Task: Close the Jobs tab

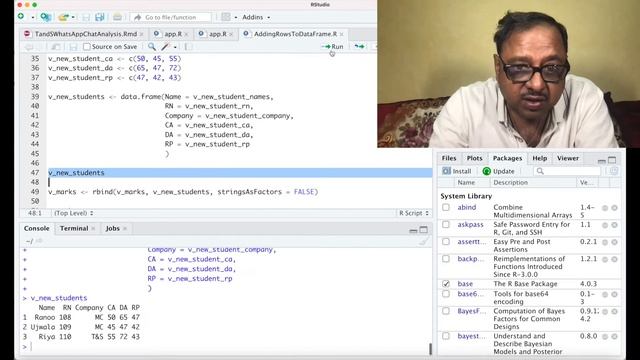Action: [x=125, y=229]
